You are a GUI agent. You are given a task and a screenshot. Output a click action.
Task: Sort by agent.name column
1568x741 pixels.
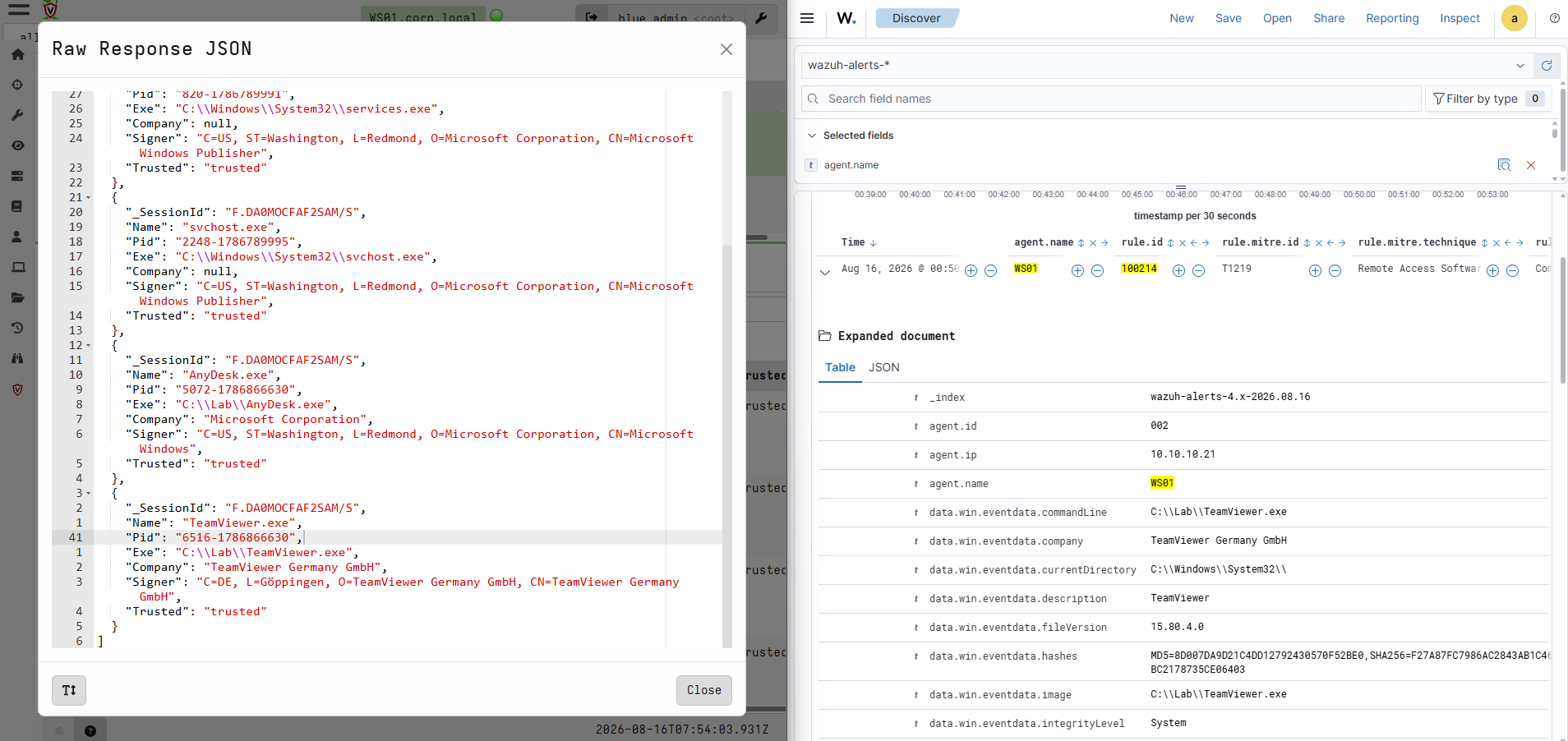coord(1081,243)
